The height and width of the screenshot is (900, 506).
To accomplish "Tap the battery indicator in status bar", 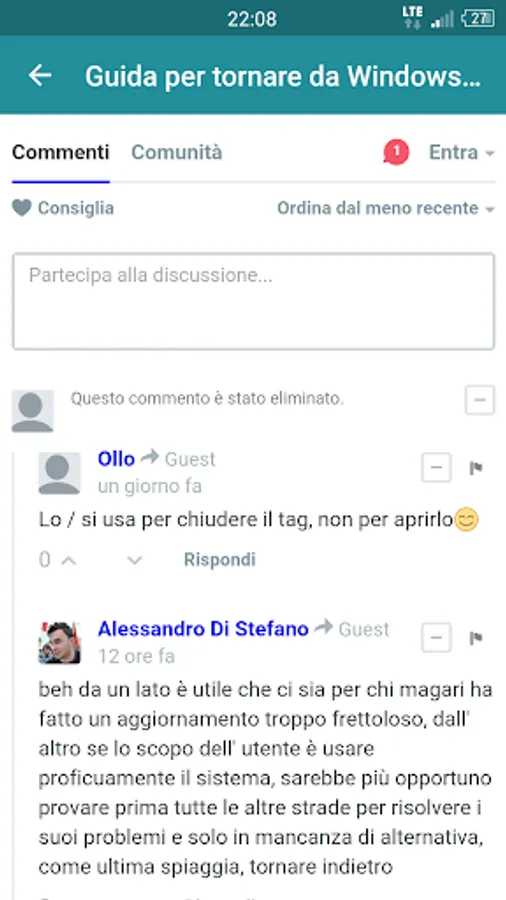I will (478, 18).
